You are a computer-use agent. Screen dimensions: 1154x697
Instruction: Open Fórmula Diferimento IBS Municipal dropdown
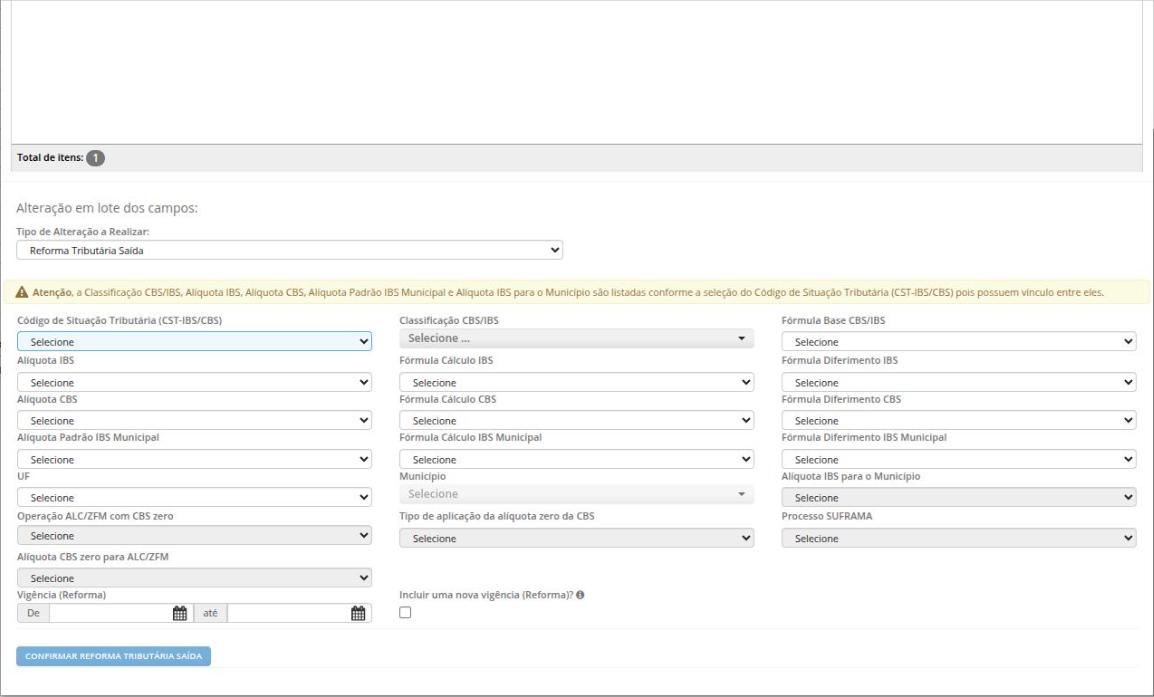click(x=958, y=459)
